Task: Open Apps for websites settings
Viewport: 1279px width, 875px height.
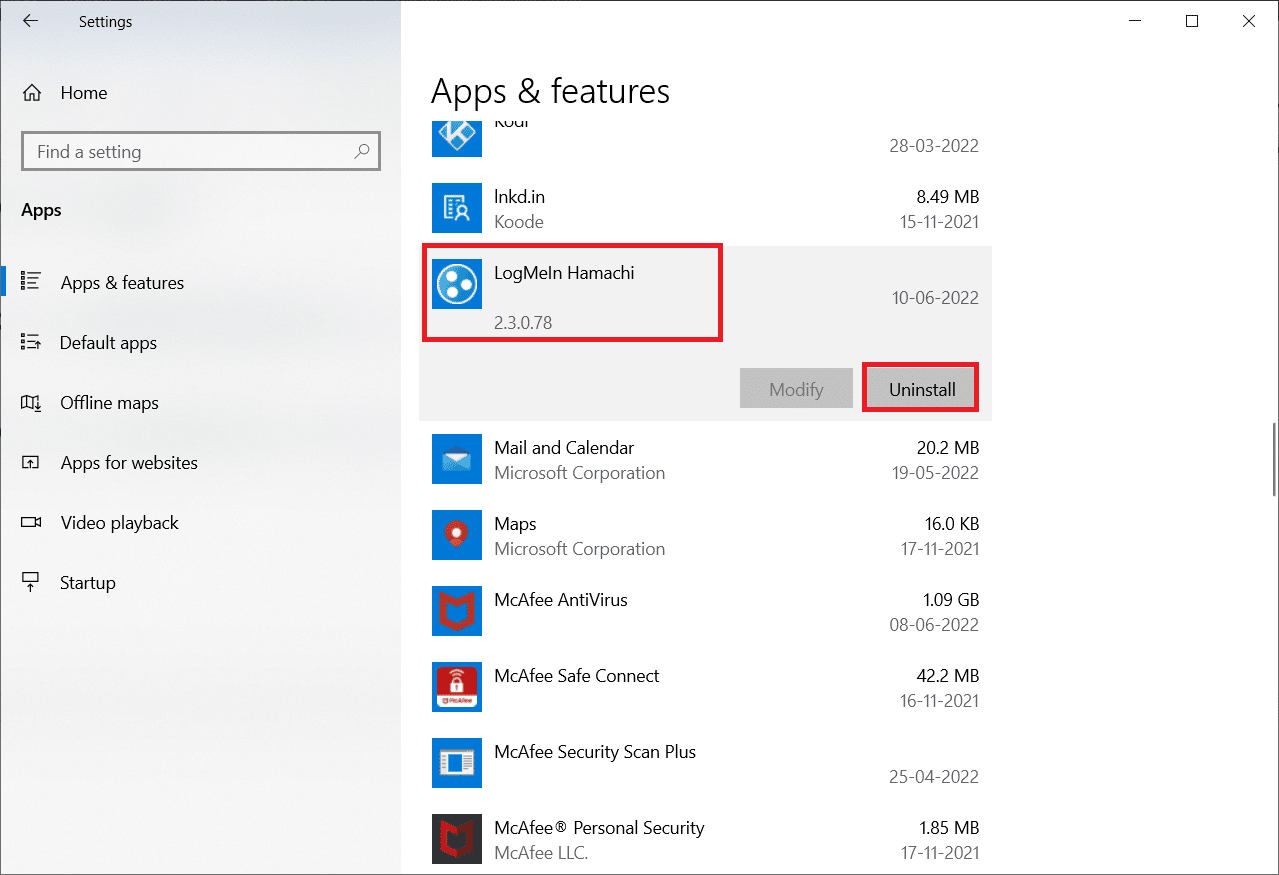Action: 129,463
